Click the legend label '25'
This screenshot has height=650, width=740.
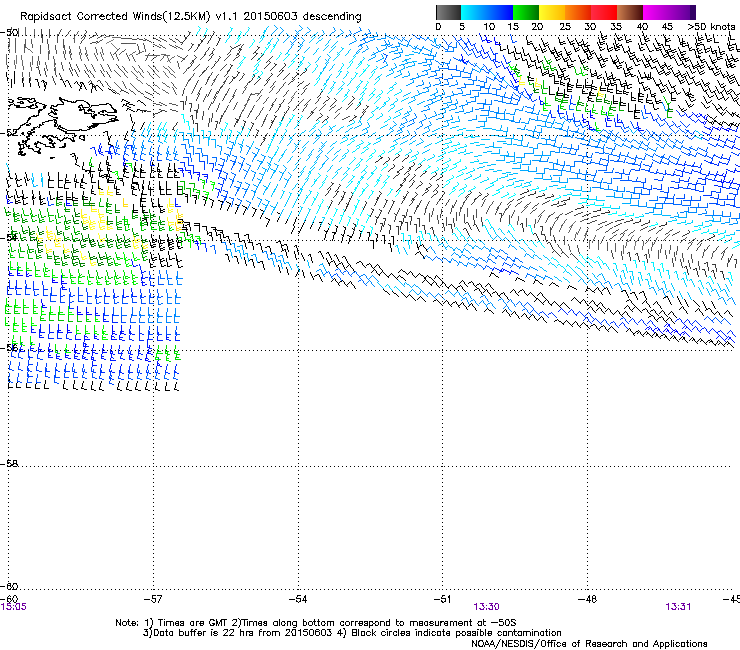tap(565, 27)
